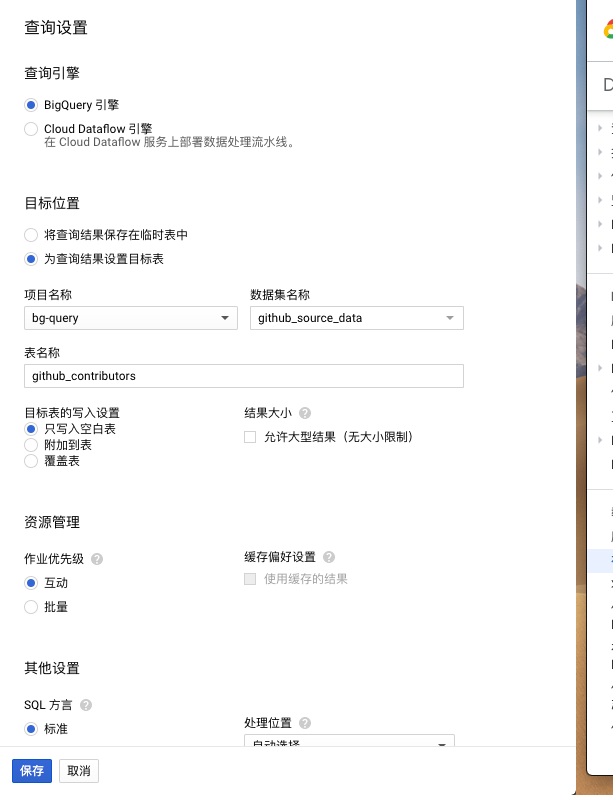Select 标准 SQL dialect radio
Screen dimensions: 613x795
tap(31, 729)
